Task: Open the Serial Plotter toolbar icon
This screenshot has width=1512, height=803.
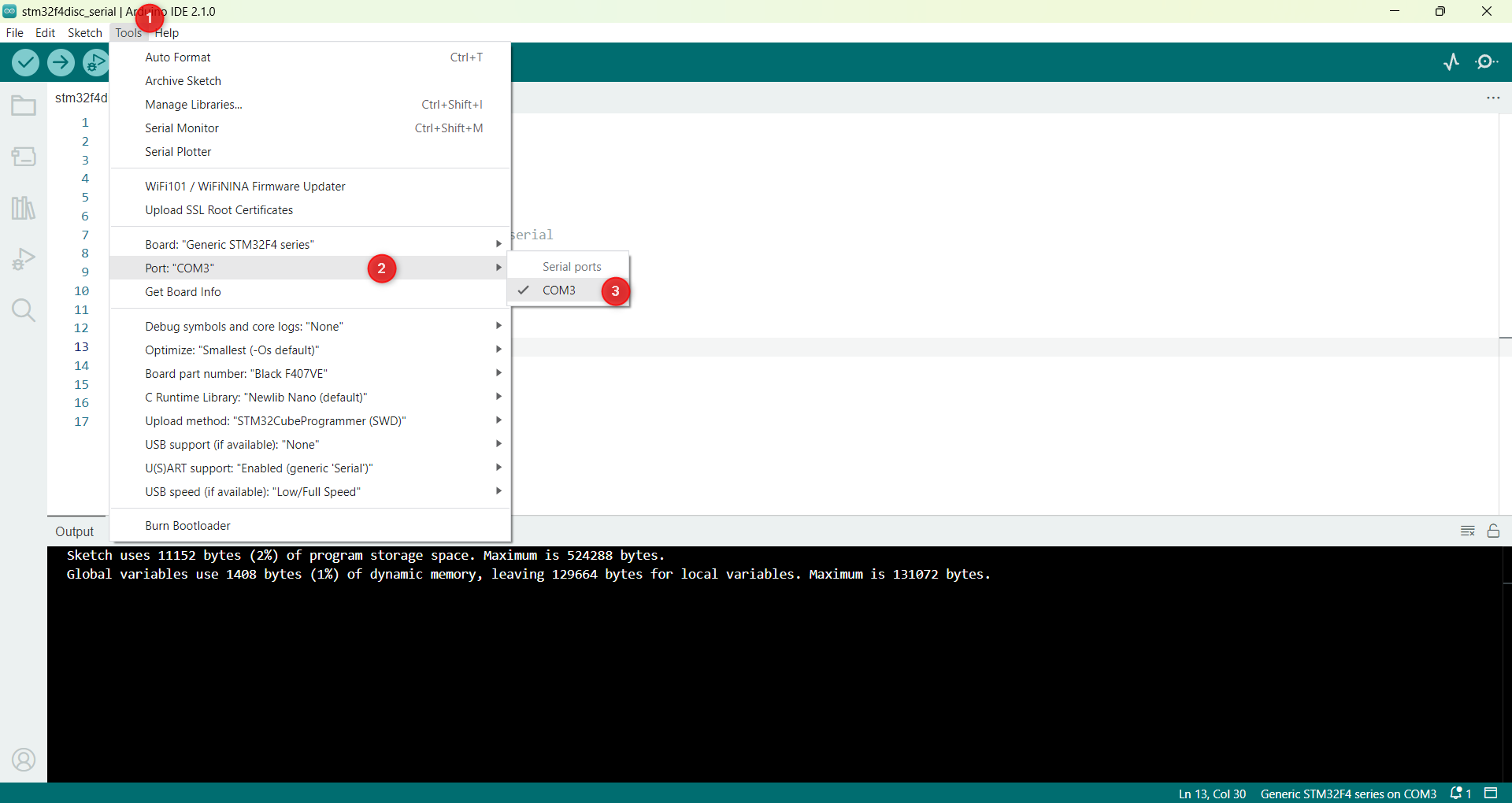Action: click(1451, 62)
